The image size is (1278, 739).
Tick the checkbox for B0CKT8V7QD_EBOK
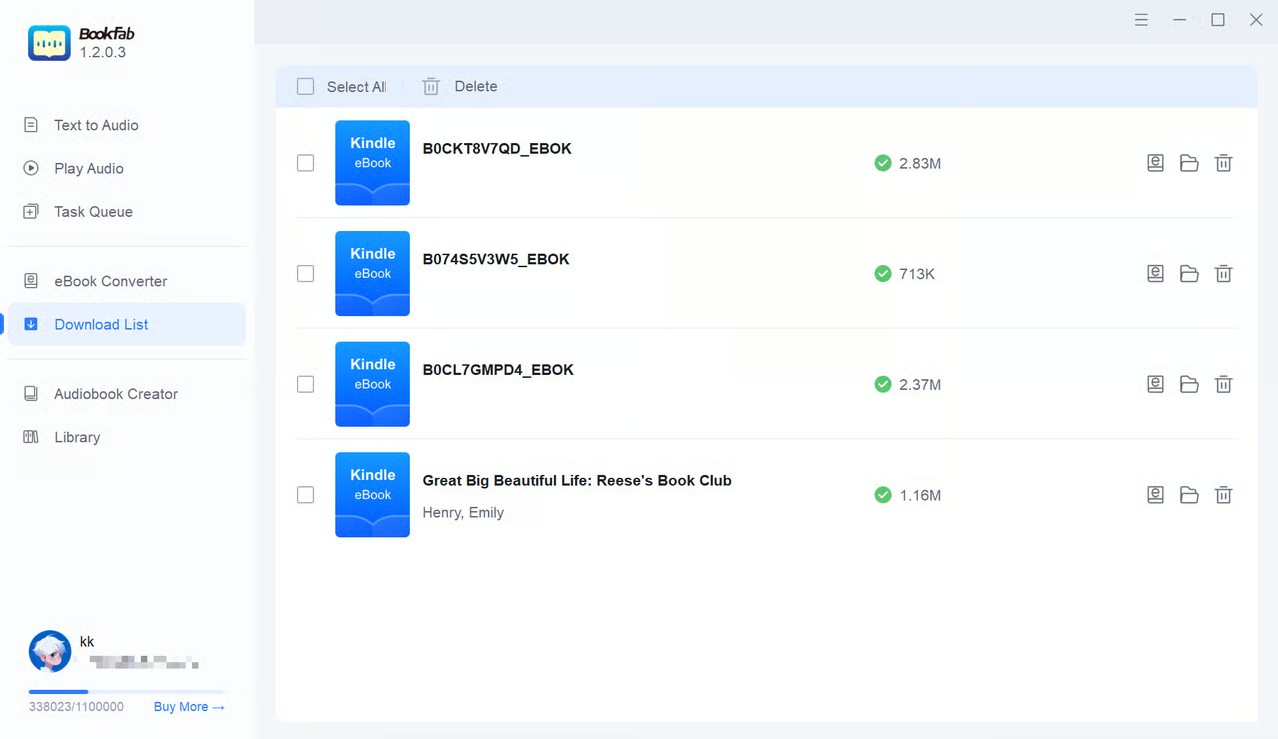[306, 163]
